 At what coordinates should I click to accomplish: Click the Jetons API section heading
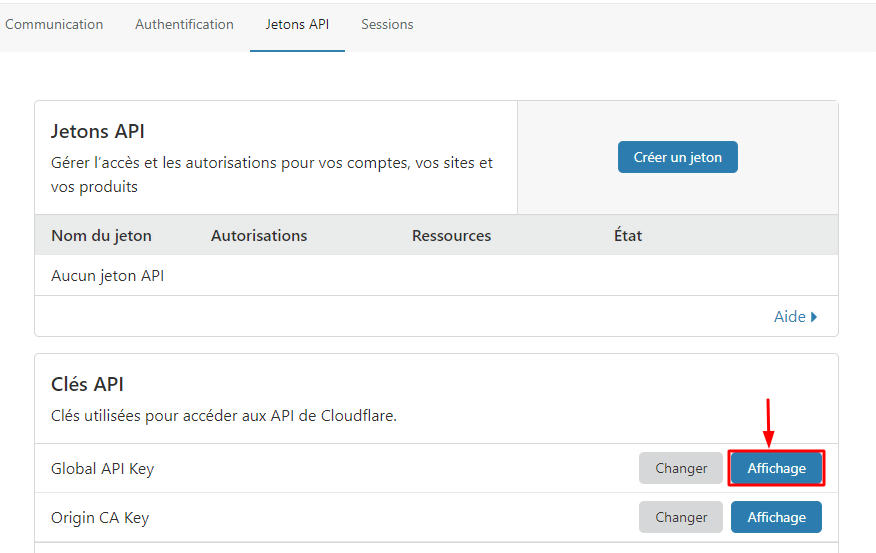(x=98, y=131)
